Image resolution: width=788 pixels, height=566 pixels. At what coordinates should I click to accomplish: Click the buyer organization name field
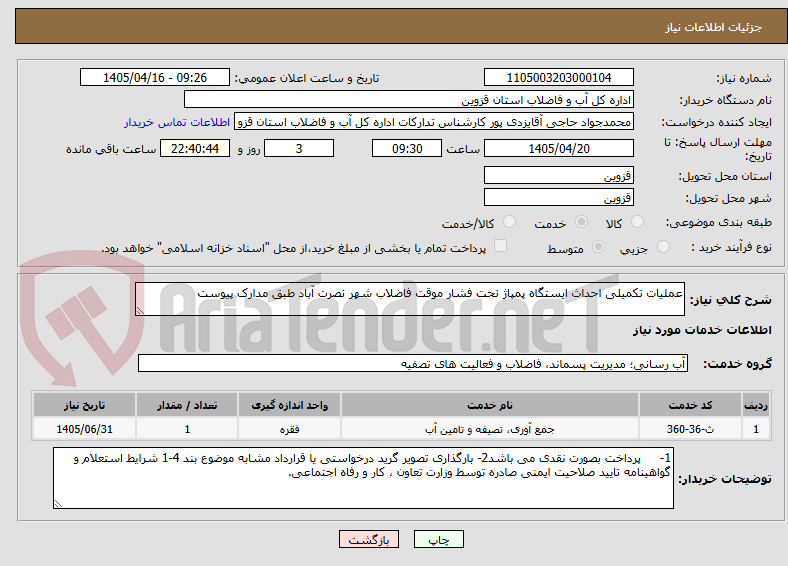[409, 100]
